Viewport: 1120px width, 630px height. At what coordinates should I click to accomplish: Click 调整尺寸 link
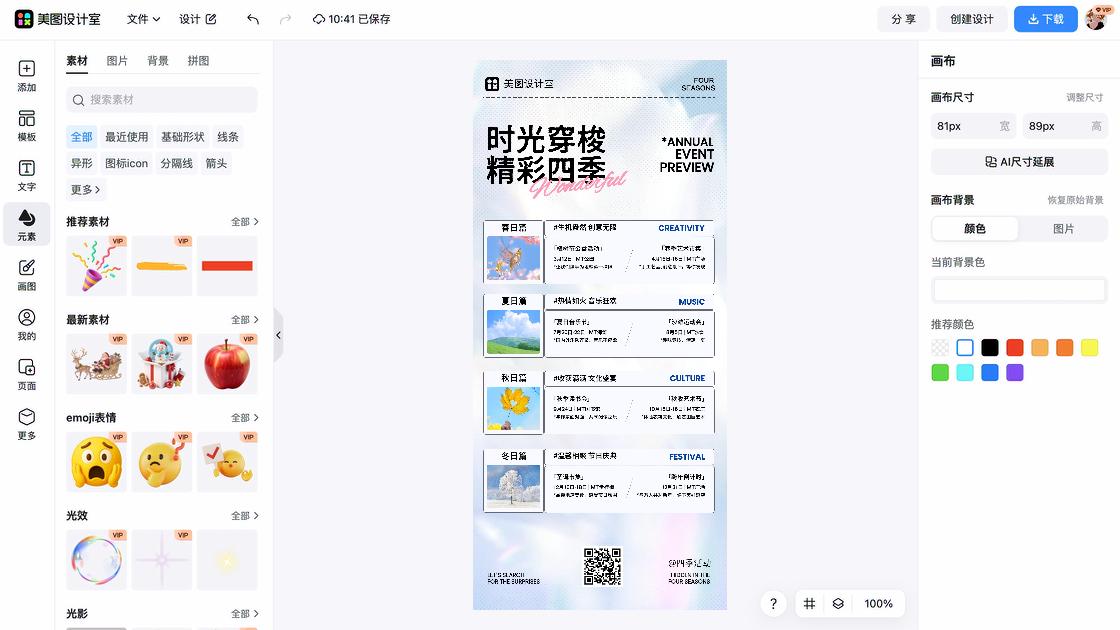pos(1084,97)
